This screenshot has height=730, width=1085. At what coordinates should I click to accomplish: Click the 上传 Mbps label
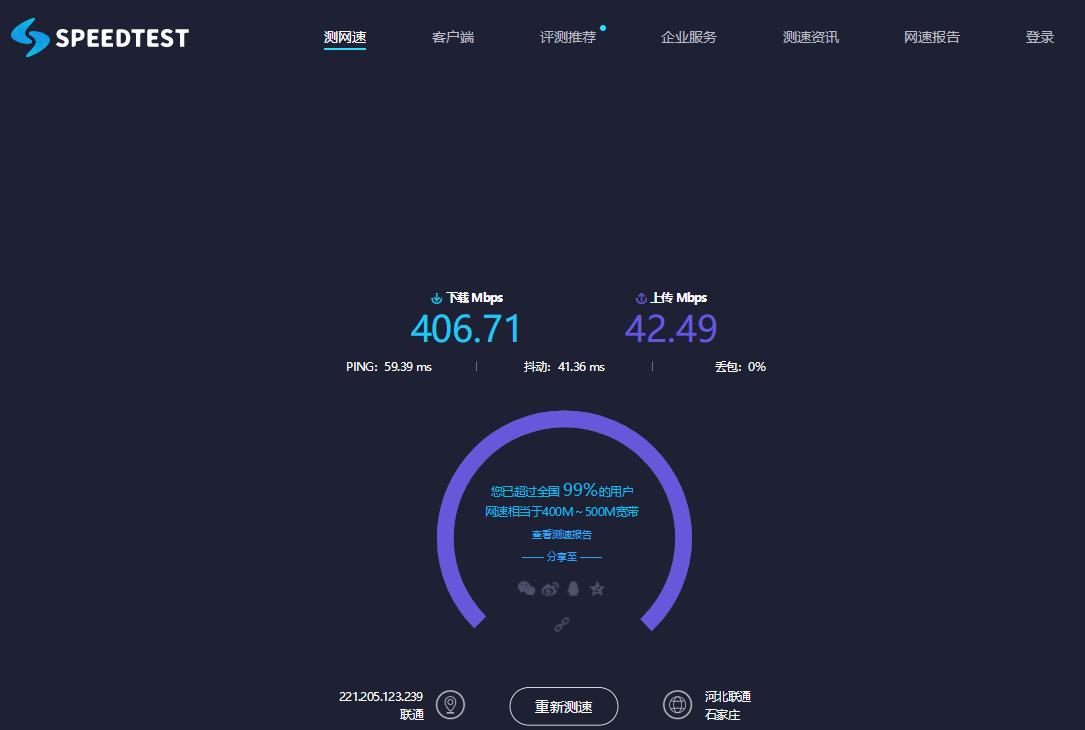click(x=679, y=298)
